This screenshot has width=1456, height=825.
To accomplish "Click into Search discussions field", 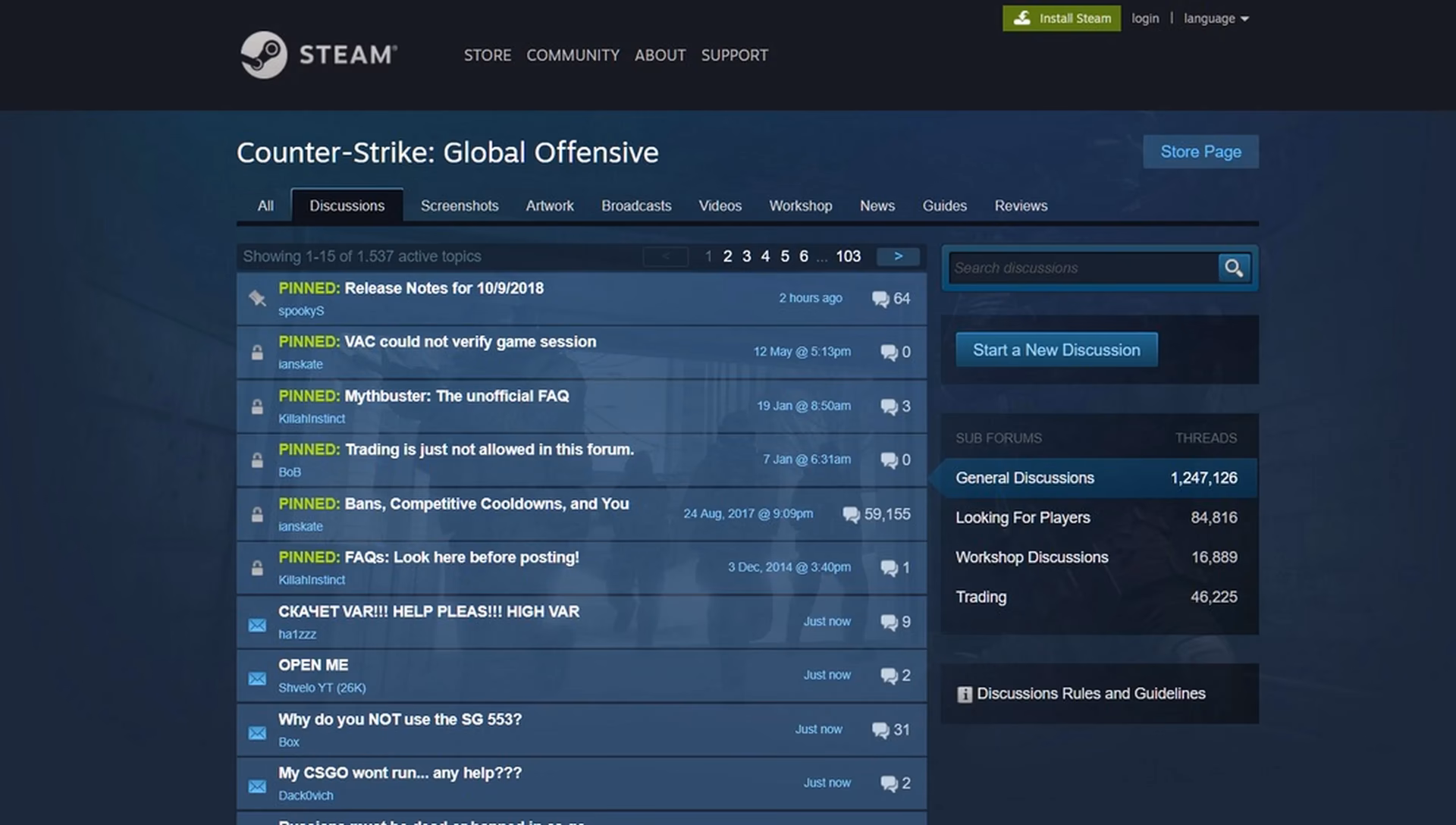I will 1084,268.
